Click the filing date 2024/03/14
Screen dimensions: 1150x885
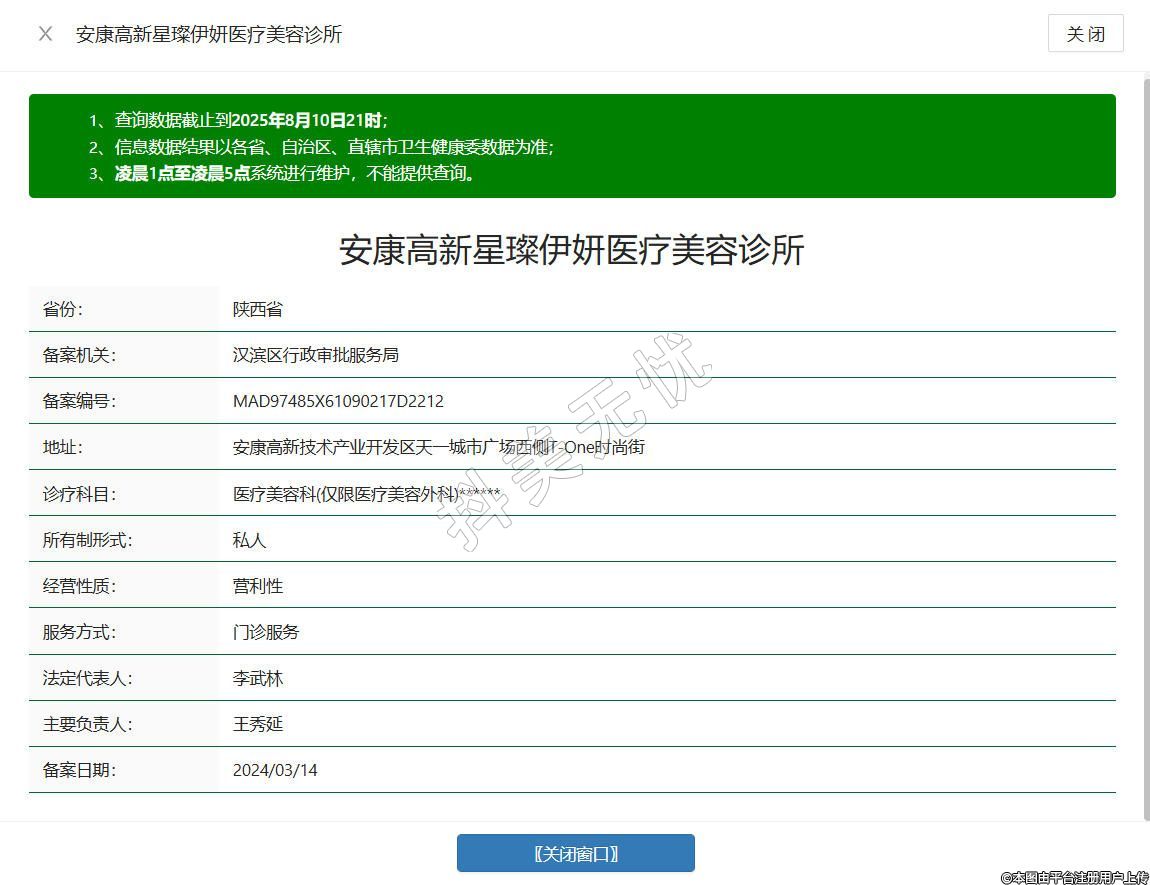click(x=275, y=770)
